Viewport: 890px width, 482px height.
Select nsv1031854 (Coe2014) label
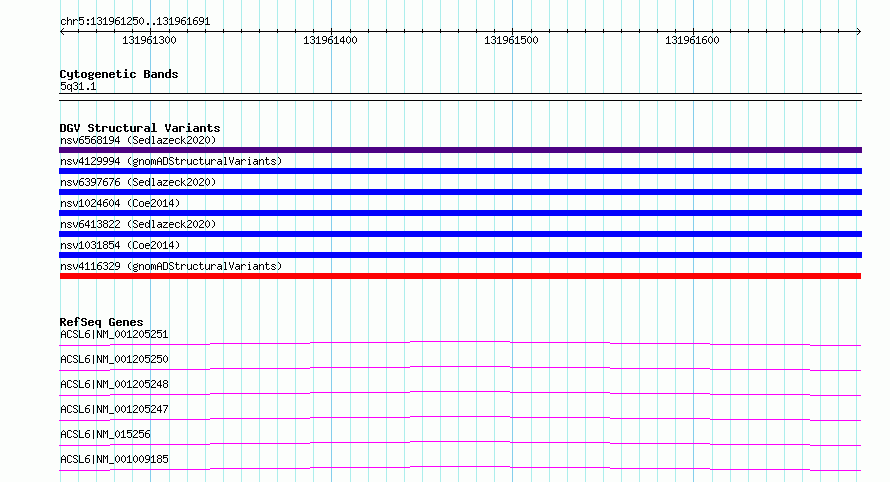pyautogui.click(x=120, y=245)
